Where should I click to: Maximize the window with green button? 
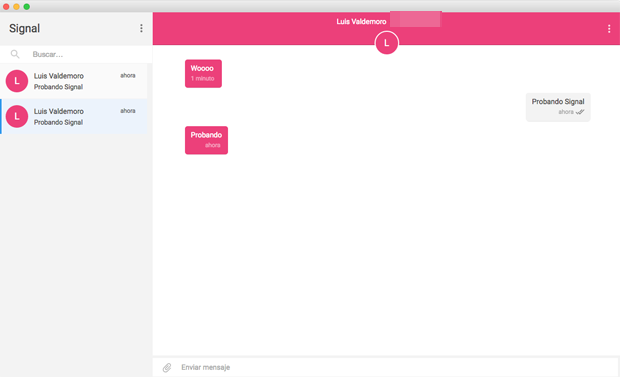click(x=26, y=6)
